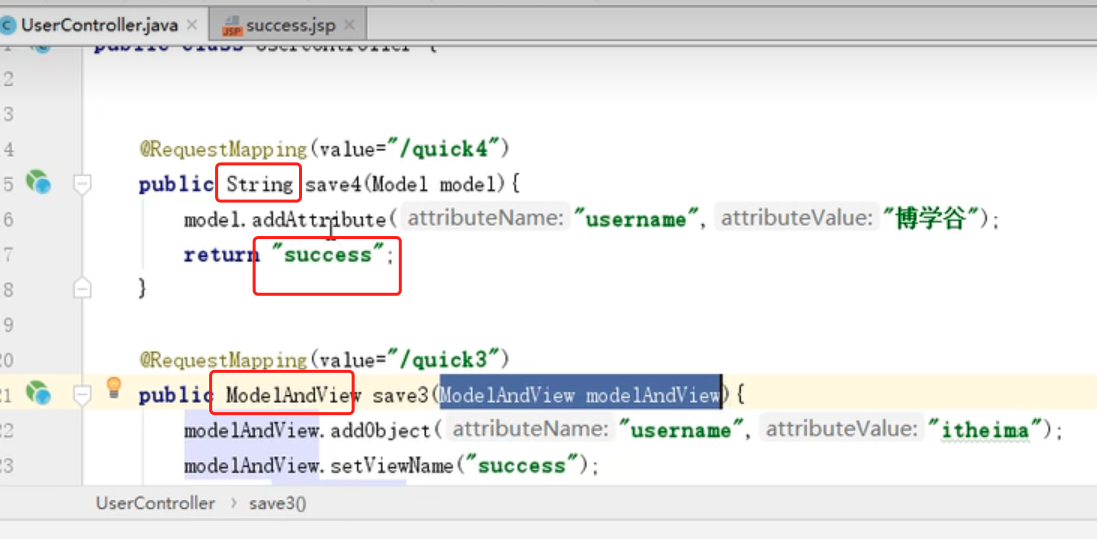
Task: Click the String return type of save4
Action: (x=260, y=185)
